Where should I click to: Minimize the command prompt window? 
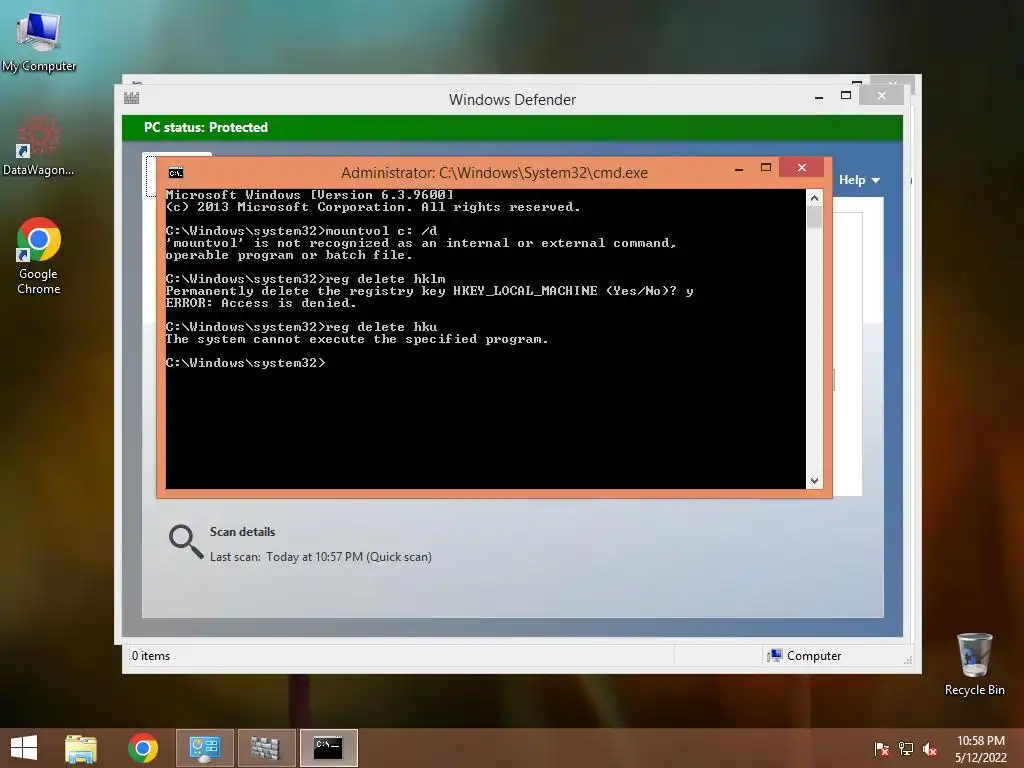pos(739,169)
